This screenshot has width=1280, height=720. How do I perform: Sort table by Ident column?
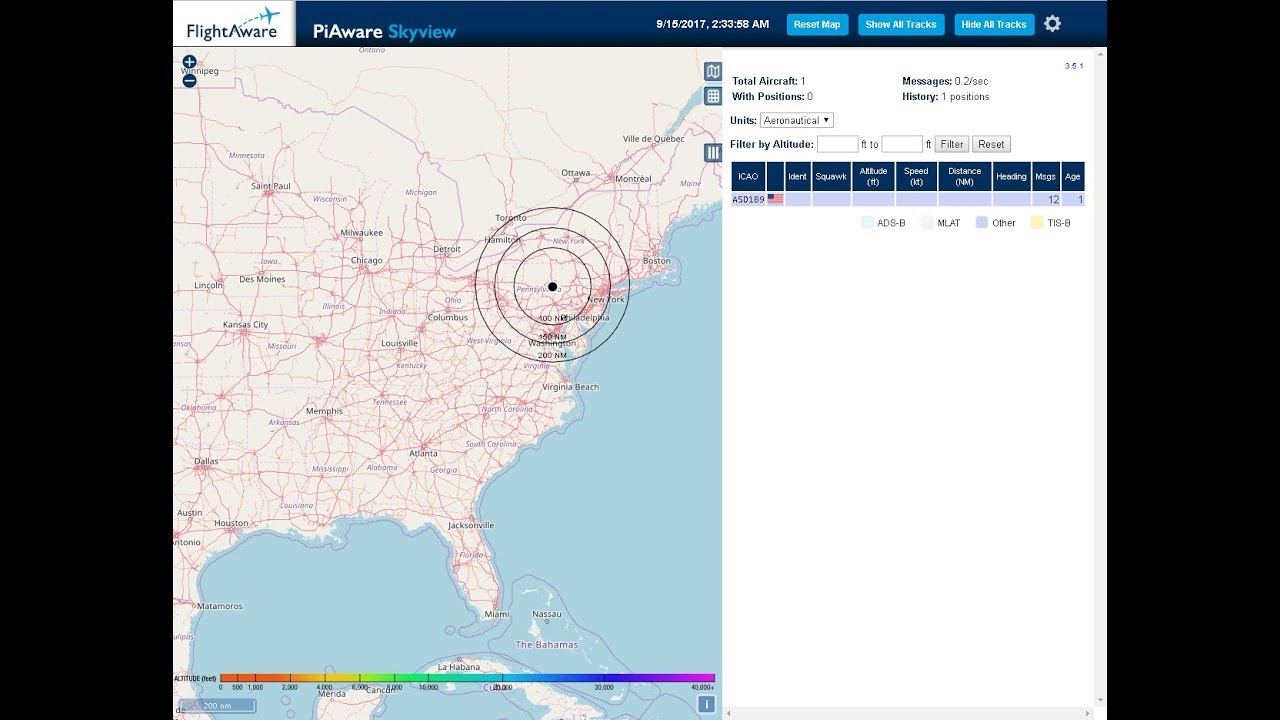(798, 176)
